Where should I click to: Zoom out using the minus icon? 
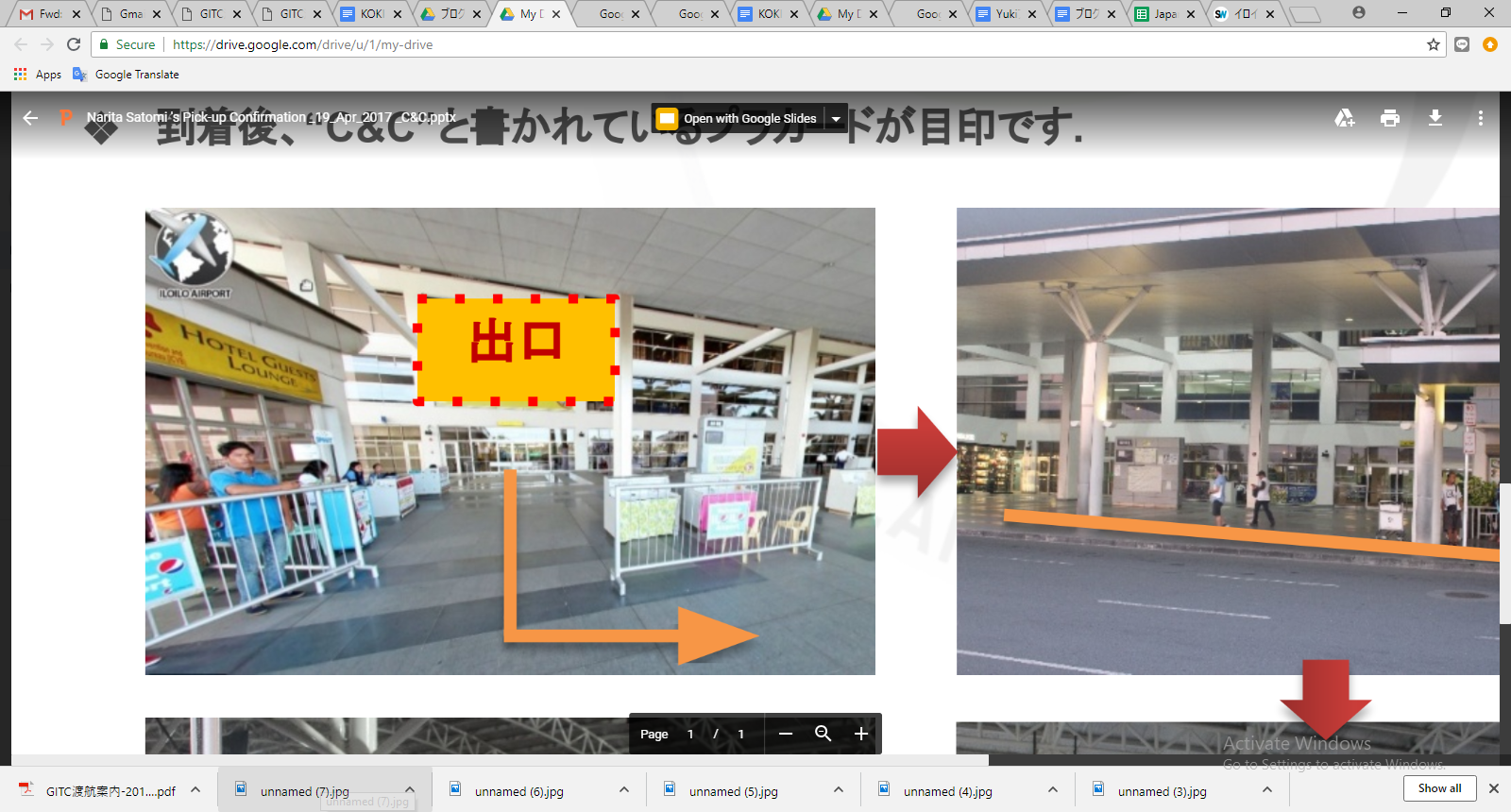coord(786,734)
